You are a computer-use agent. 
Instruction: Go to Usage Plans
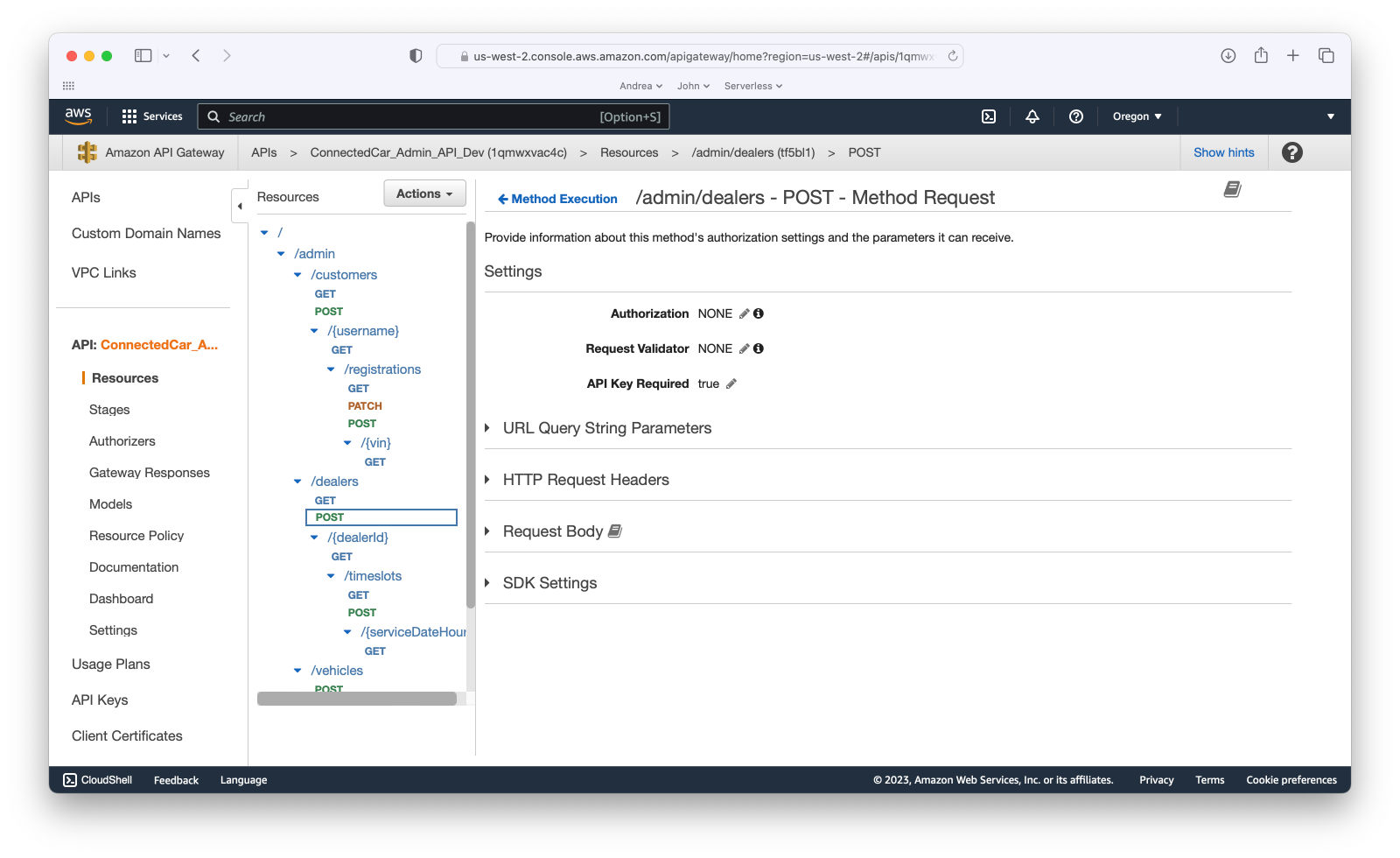111,665
